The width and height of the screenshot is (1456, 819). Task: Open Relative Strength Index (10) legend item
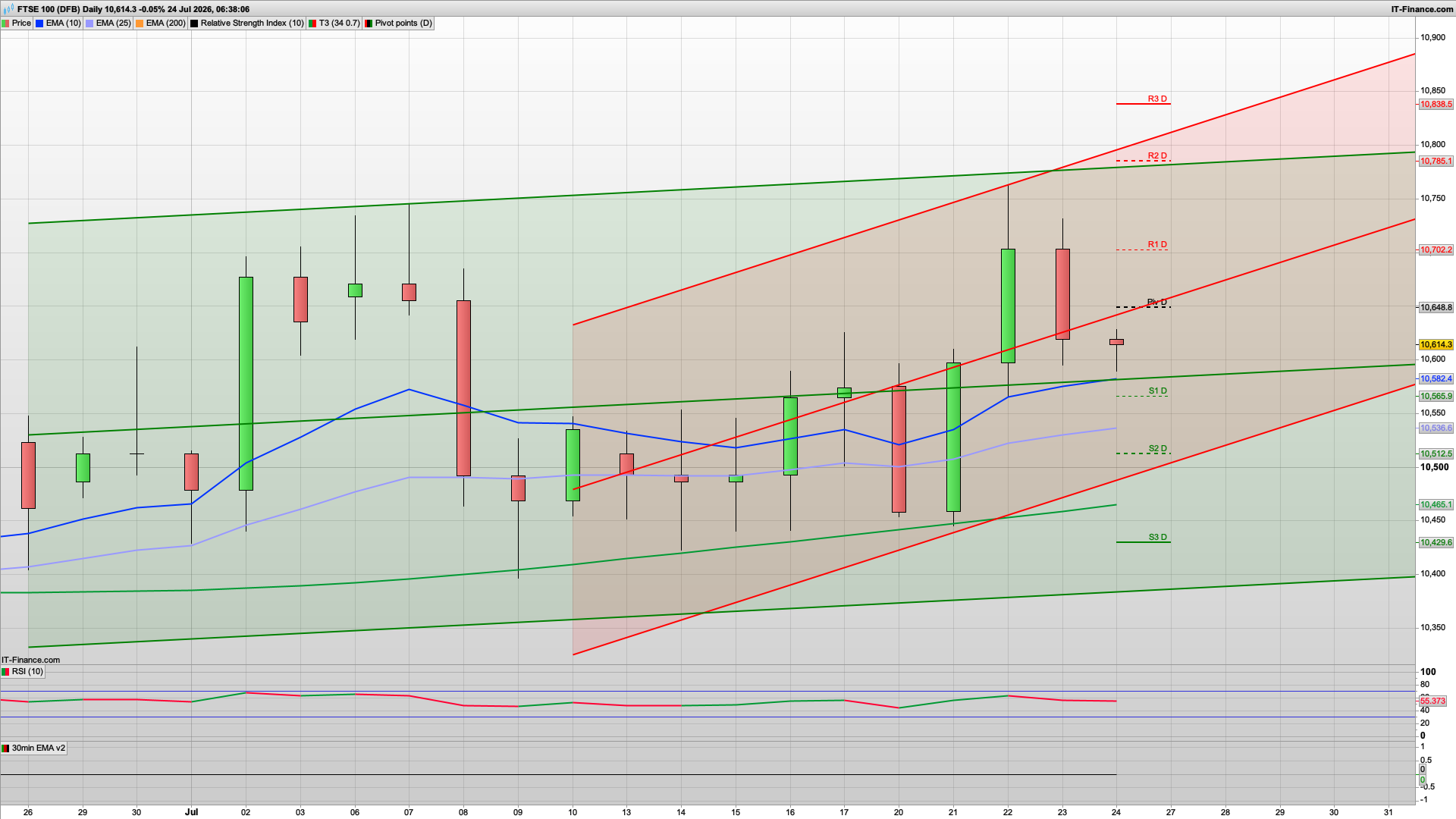pyautogui.click(x=247, y=24)
